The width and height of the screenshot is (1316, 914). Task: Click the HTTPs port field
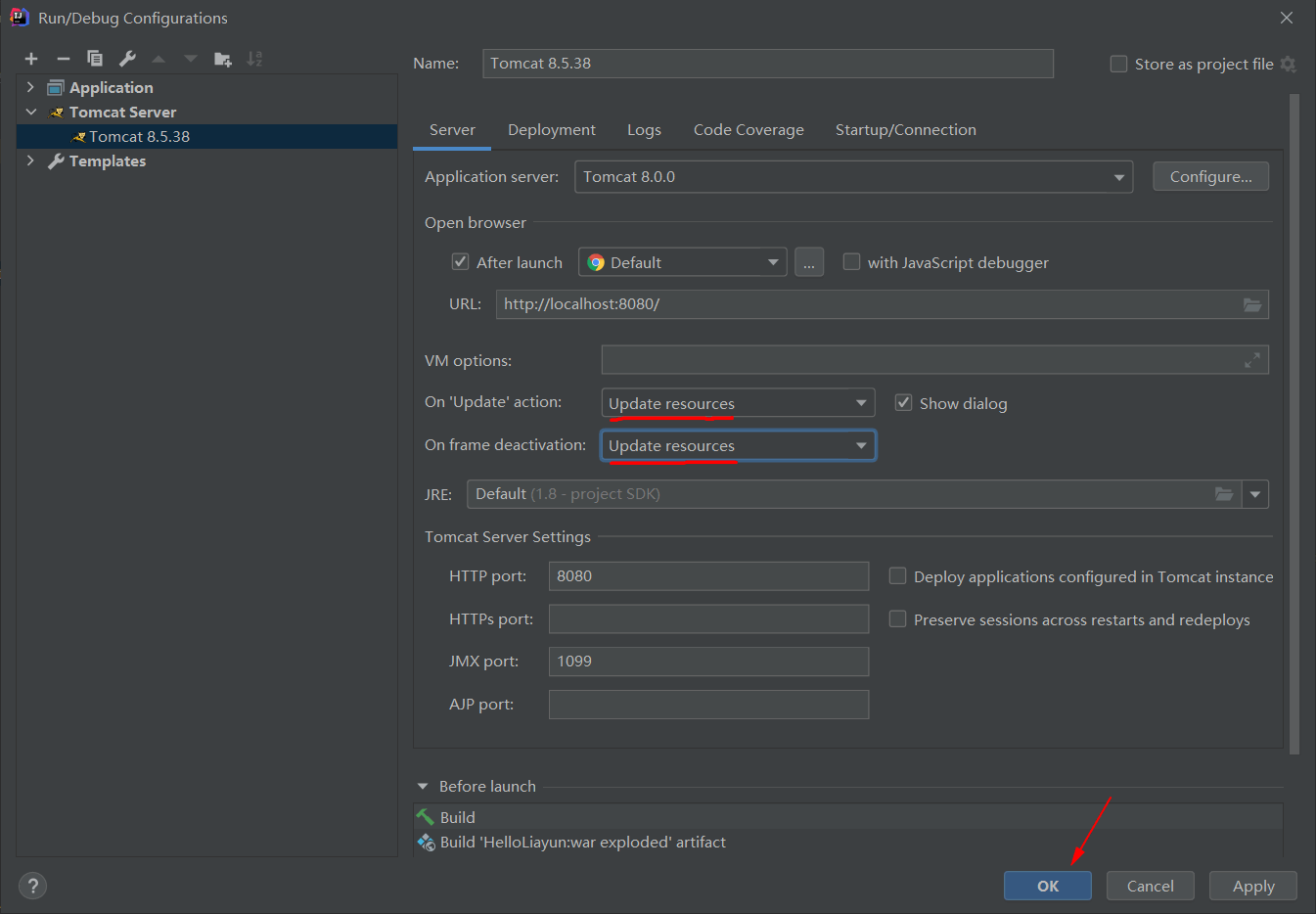708,618
